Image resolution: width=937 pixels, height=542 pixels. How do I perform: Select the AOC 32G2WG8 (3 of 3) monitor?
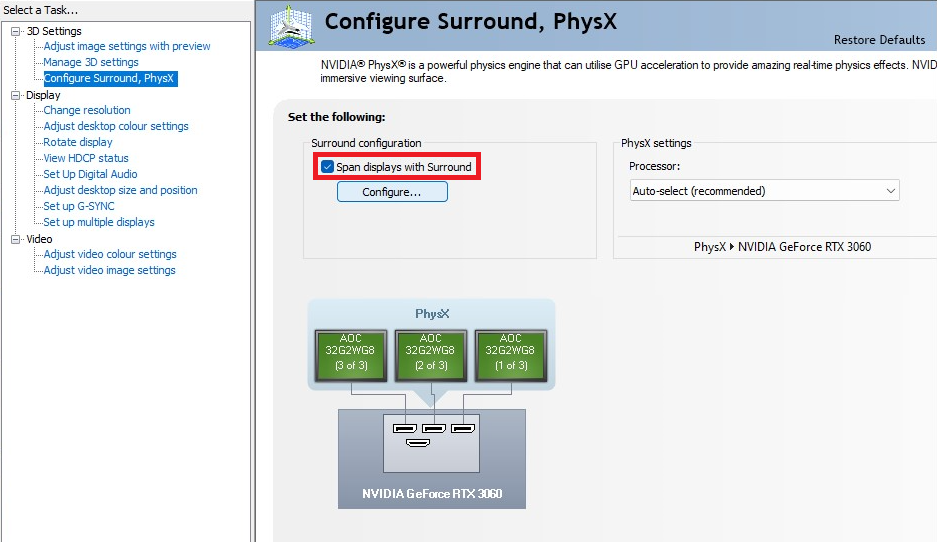click(351, 355)
